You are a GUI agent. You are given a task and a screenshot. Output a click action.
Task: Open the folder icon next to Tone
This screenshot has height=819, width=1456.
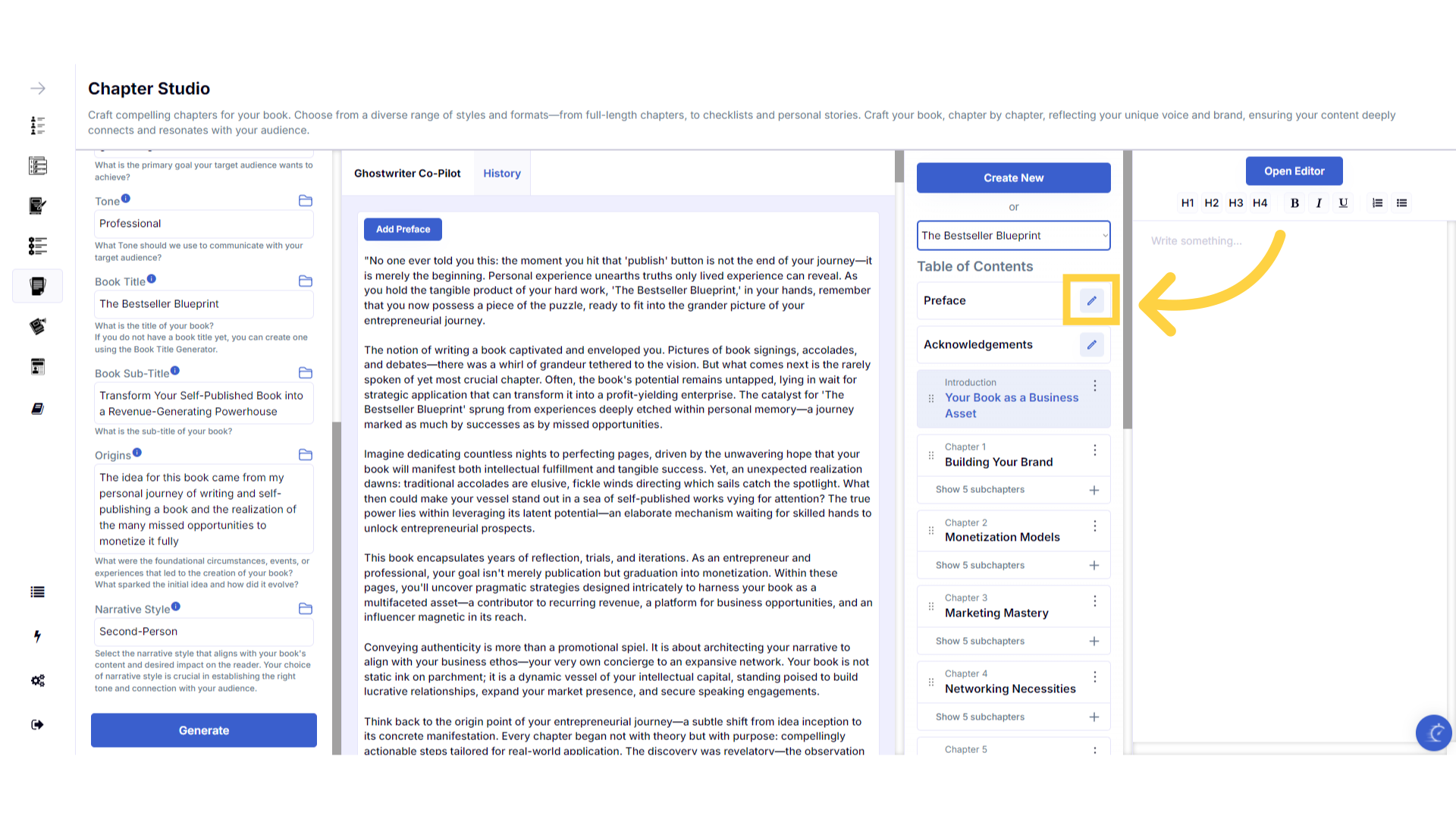[x=306, y=201]
